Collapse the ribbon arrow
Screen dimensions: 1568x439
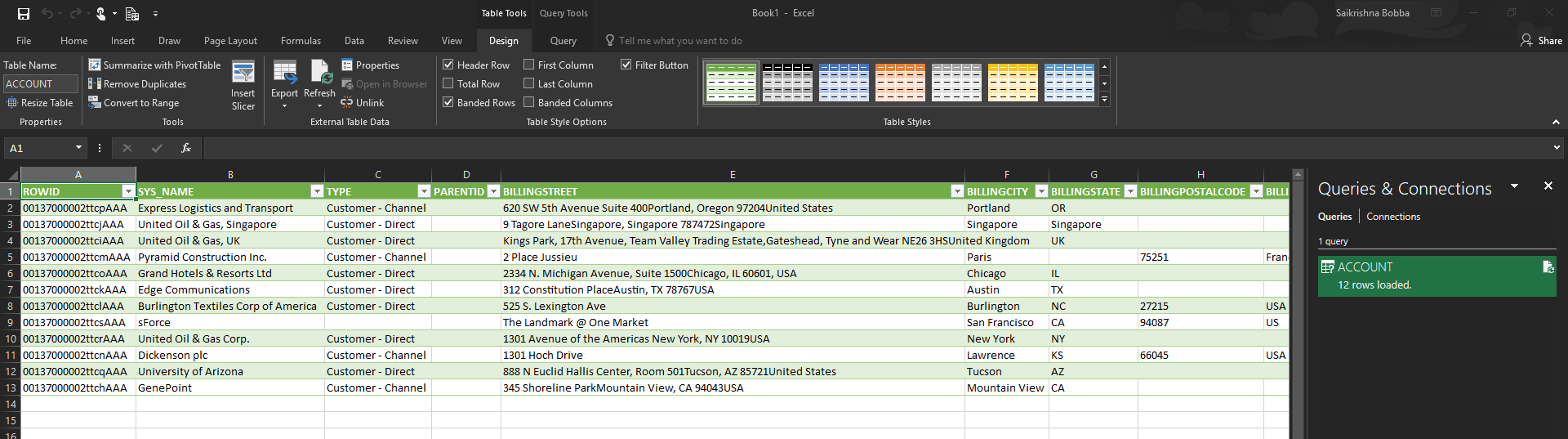click(x=1556, y=122)
